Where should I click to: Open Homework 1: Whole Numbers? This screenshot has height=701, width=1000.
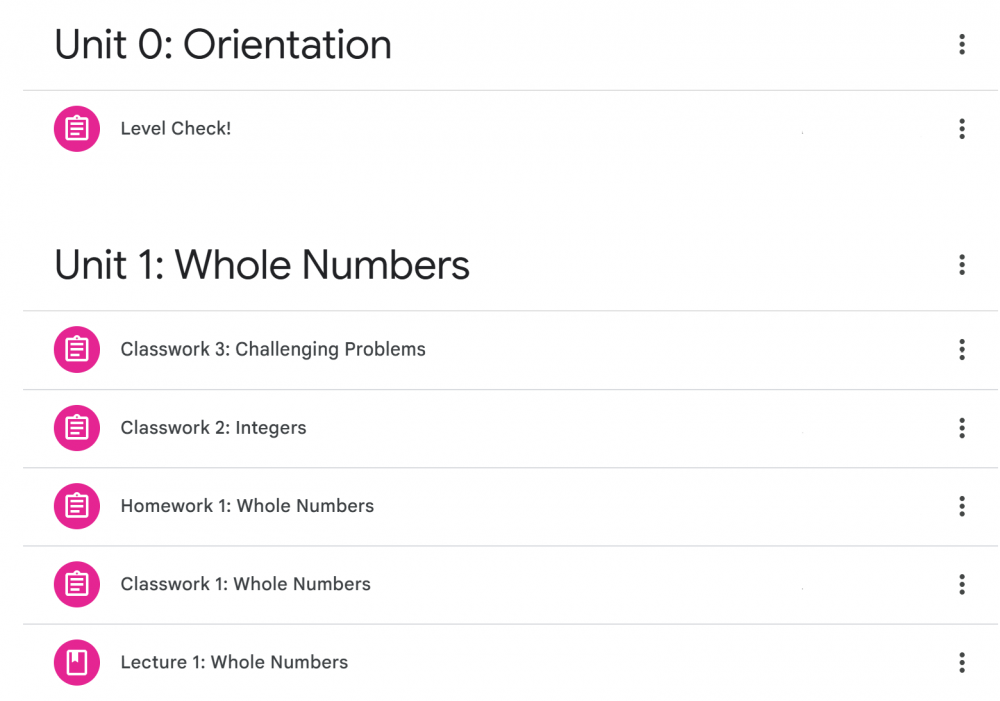247,506
